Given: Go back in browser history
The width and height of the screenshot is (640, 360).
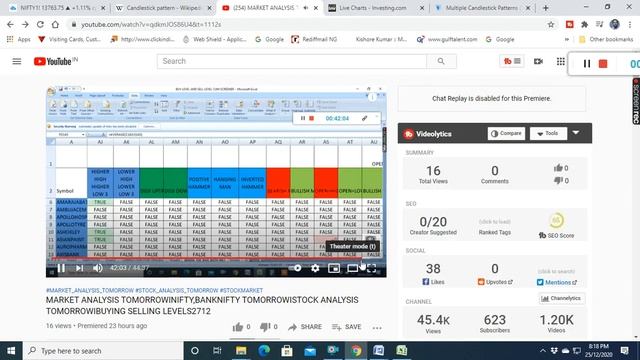Looking at the screenshot, I should (x=10, y=24).
